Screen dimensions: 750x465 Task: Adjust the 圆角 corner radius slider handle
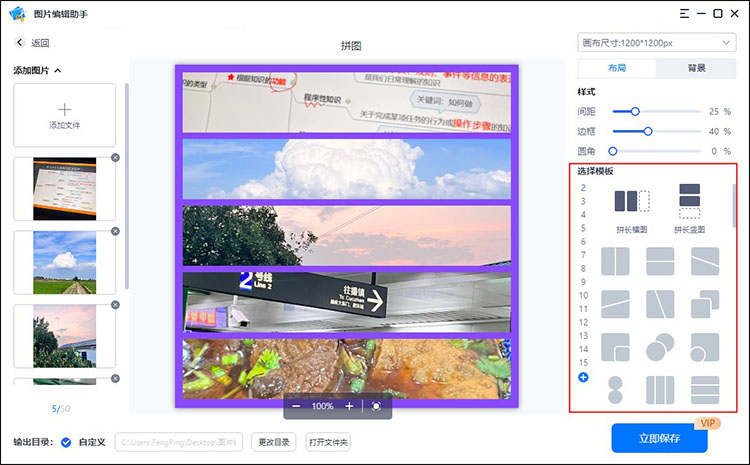pos(612,151)
